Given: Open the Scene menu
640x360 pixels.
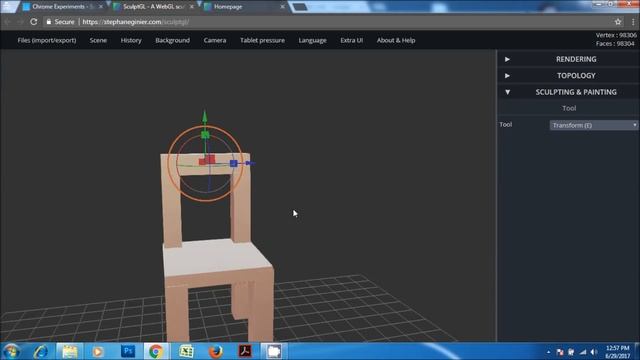Looking at the screenshot, I should [98, 40].
